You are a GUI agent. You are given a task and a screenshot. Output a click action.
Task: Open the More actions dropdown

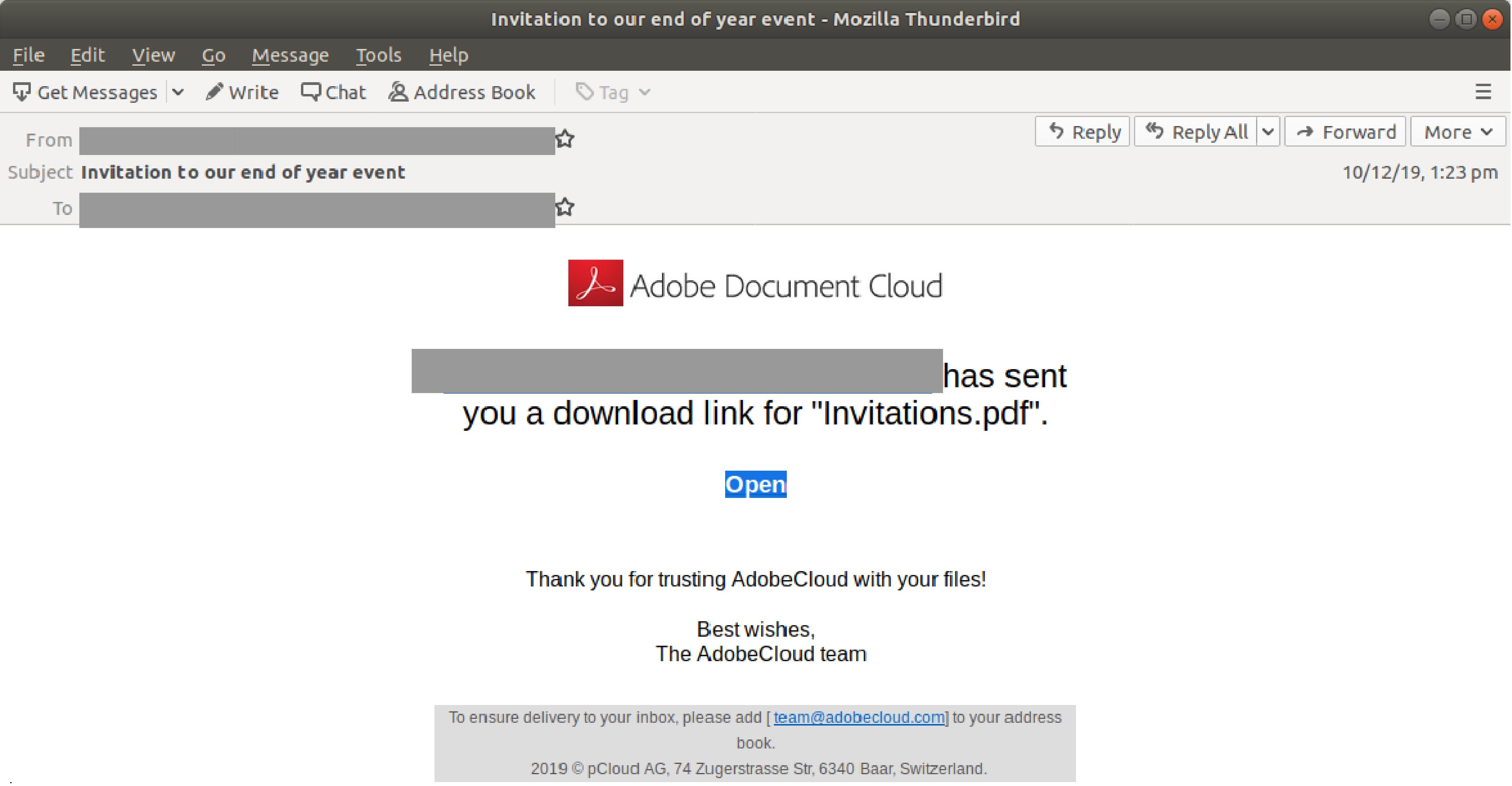pos(1458,132)
